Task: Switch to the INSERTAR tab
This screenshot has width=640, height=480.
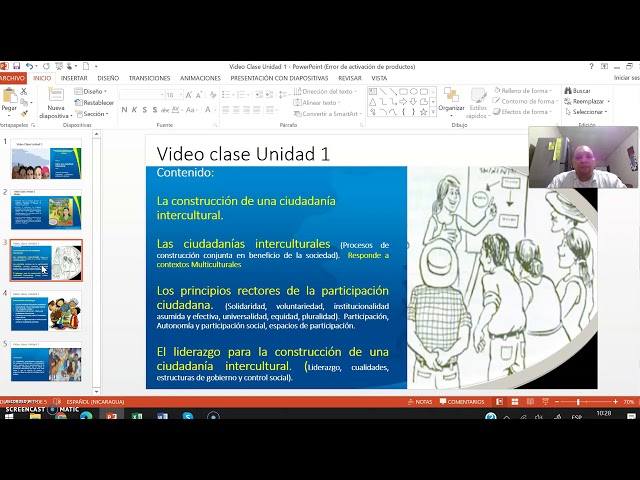Action: [x=74, y=78]
